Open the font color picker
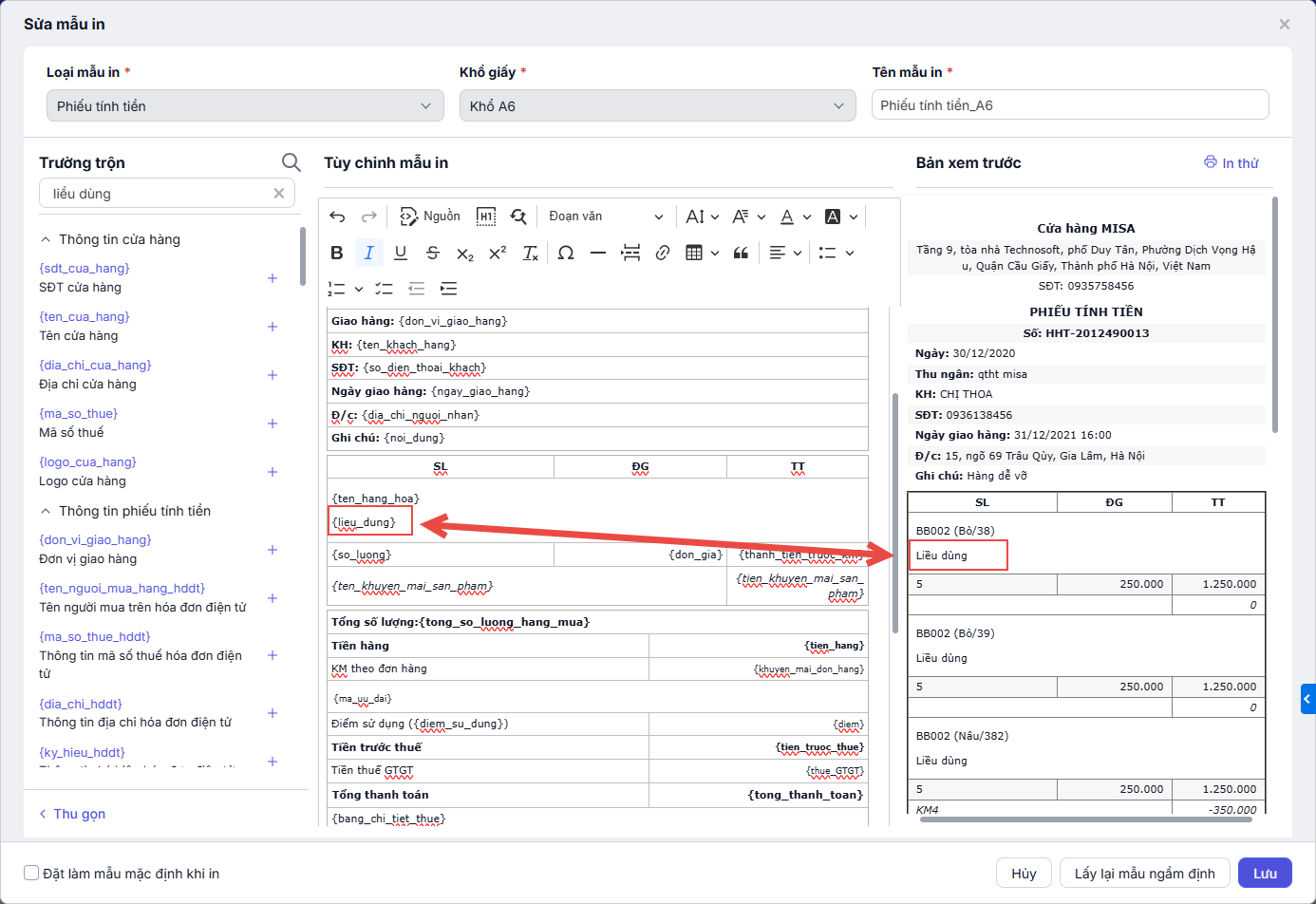 [x=796, y=217]
